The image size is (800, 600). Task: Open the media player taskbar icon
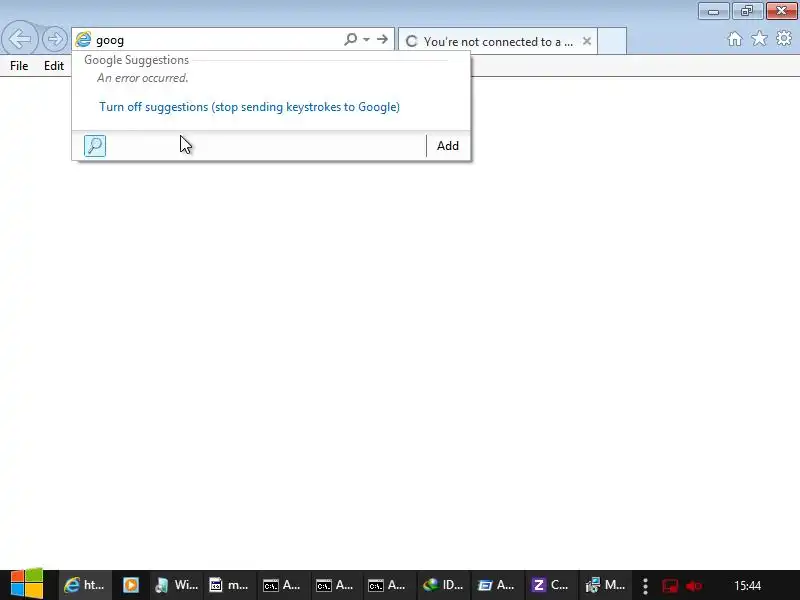tap(131, 585)
